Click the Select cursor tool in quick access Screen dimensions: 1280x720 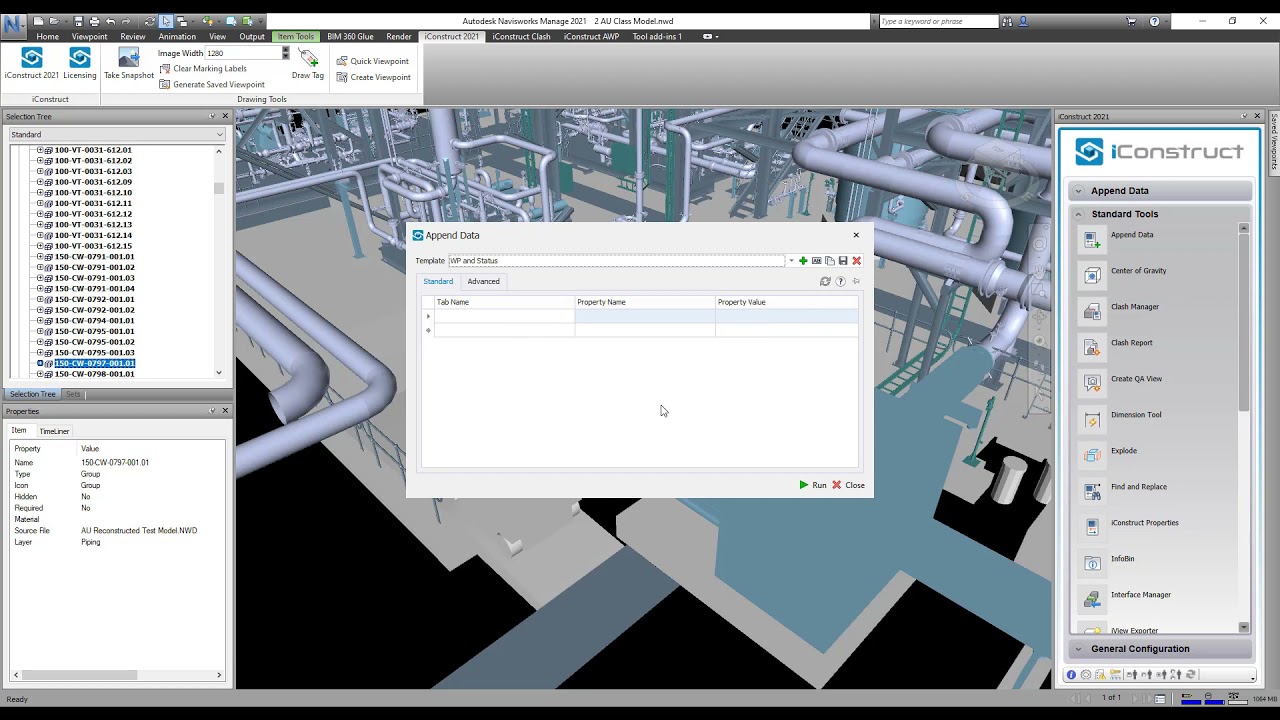pos(166,21)
